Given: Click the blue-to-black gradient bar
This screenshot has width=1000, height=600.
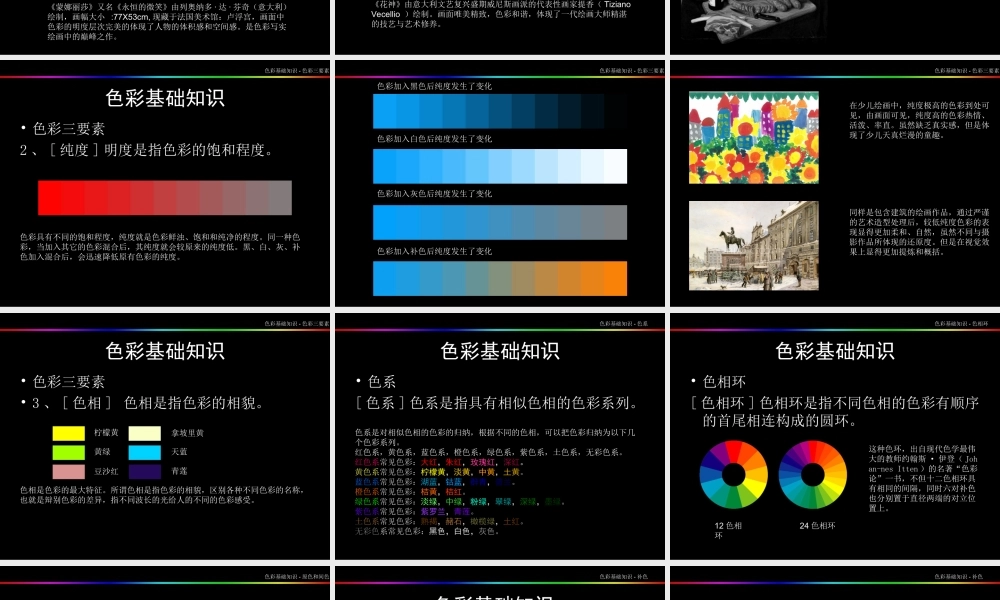Looking at the screenshot, I should tap(500, 112).
